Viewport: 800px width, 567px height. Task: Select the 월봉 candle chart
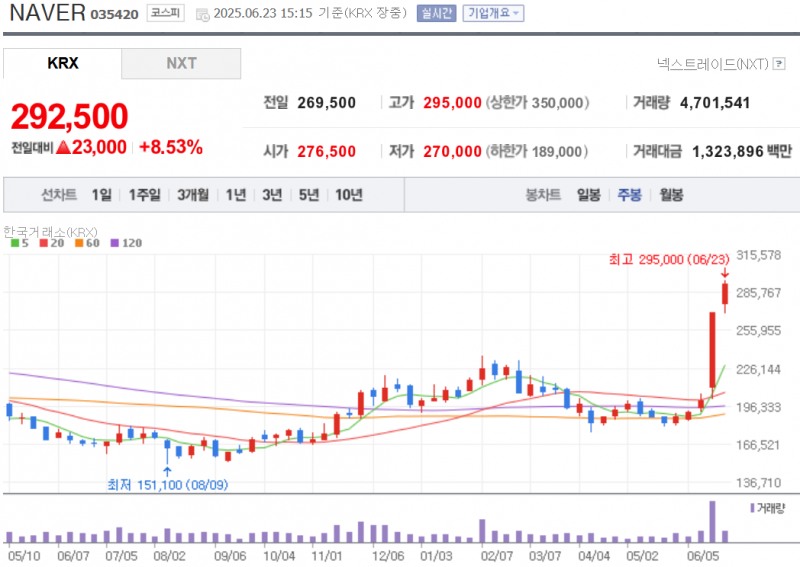pos(671,194)
